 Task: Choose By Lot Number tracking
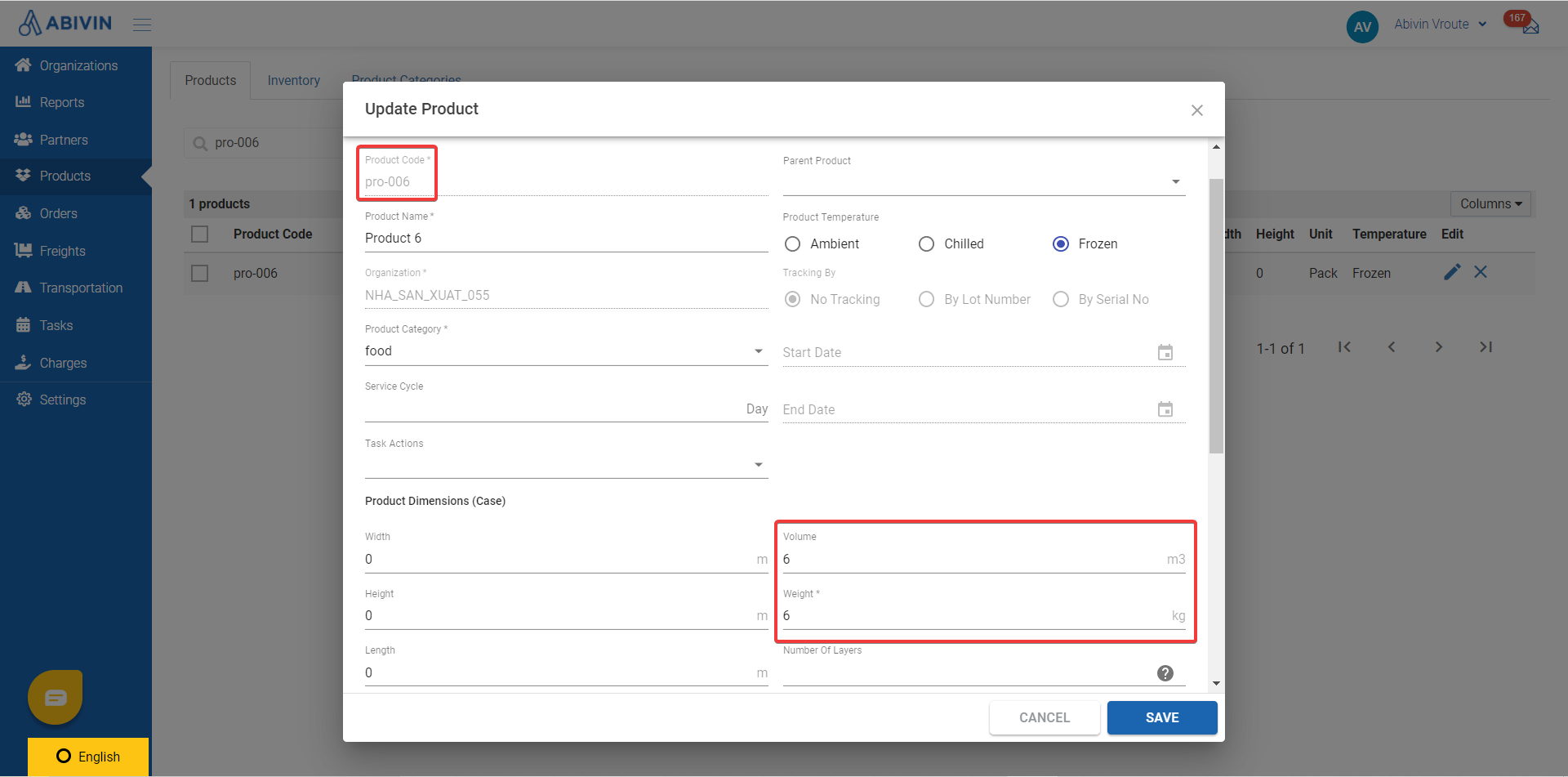click(x=926, y=299)
